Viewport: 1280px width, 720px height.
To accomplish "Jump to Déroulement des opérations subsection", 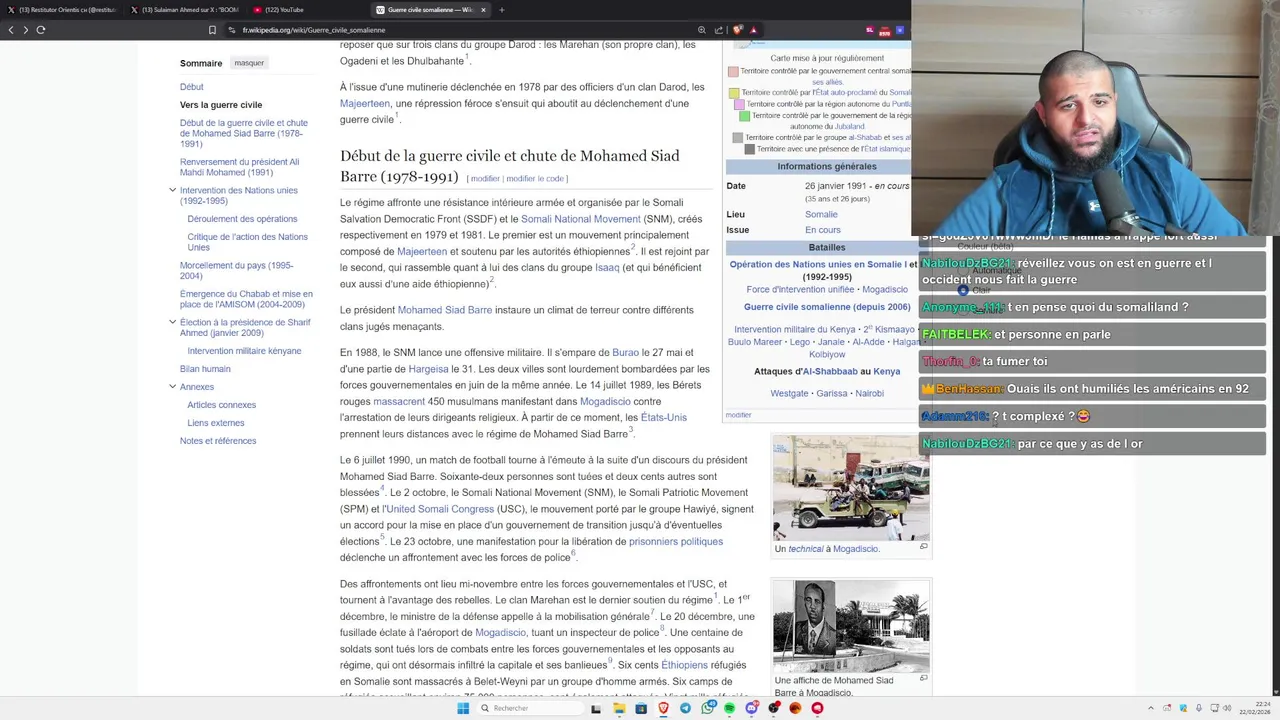I will [x=242, y=219].
